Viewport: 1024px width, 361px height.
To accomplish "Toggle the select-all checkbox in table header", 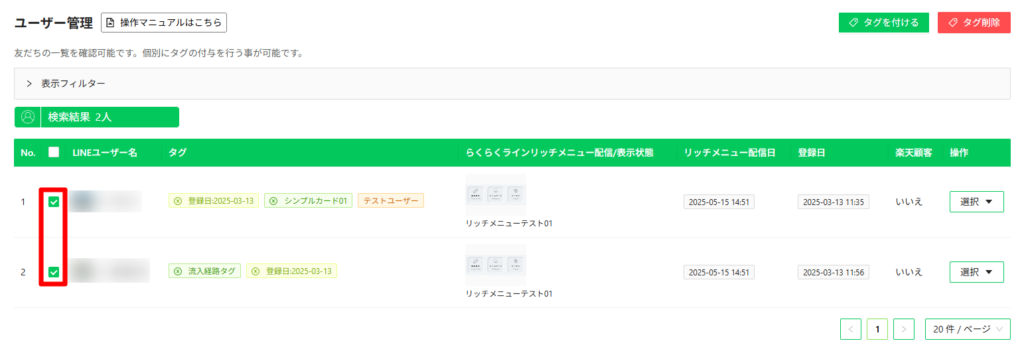I will pyautogui.click(x=54, y=152).
